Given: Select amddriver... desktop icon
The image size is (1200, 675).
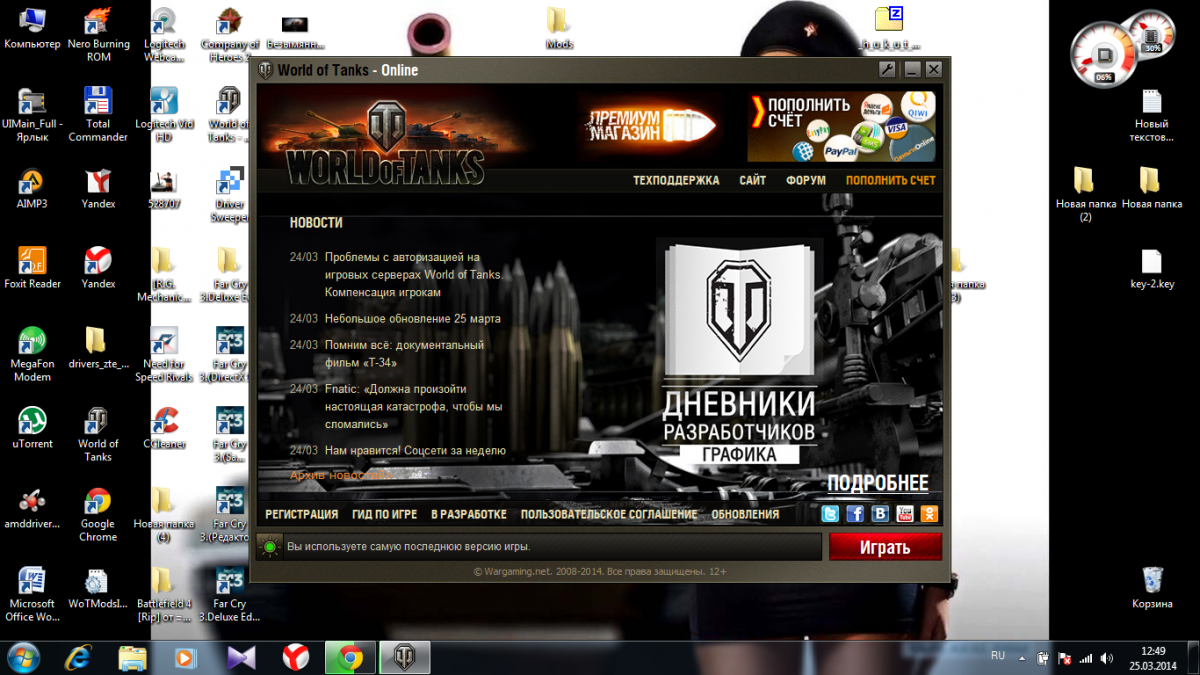Looking at the screenshot, I should pyautogui.click(x=32, y=508).
